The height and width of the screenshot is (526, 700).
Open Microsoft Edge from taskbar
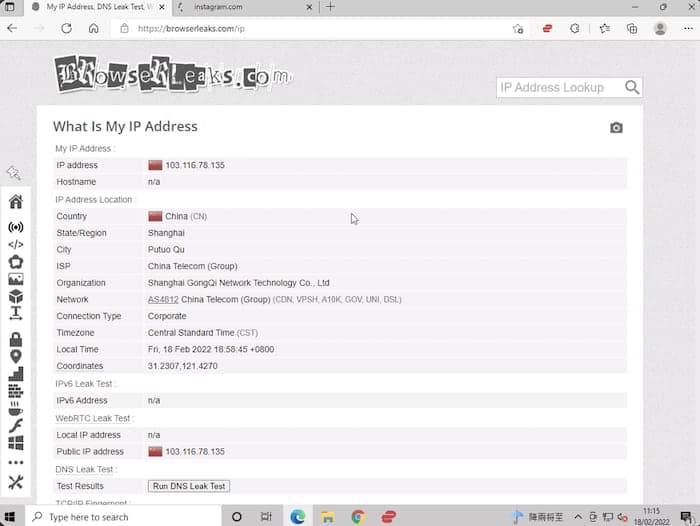pos(297,517)
